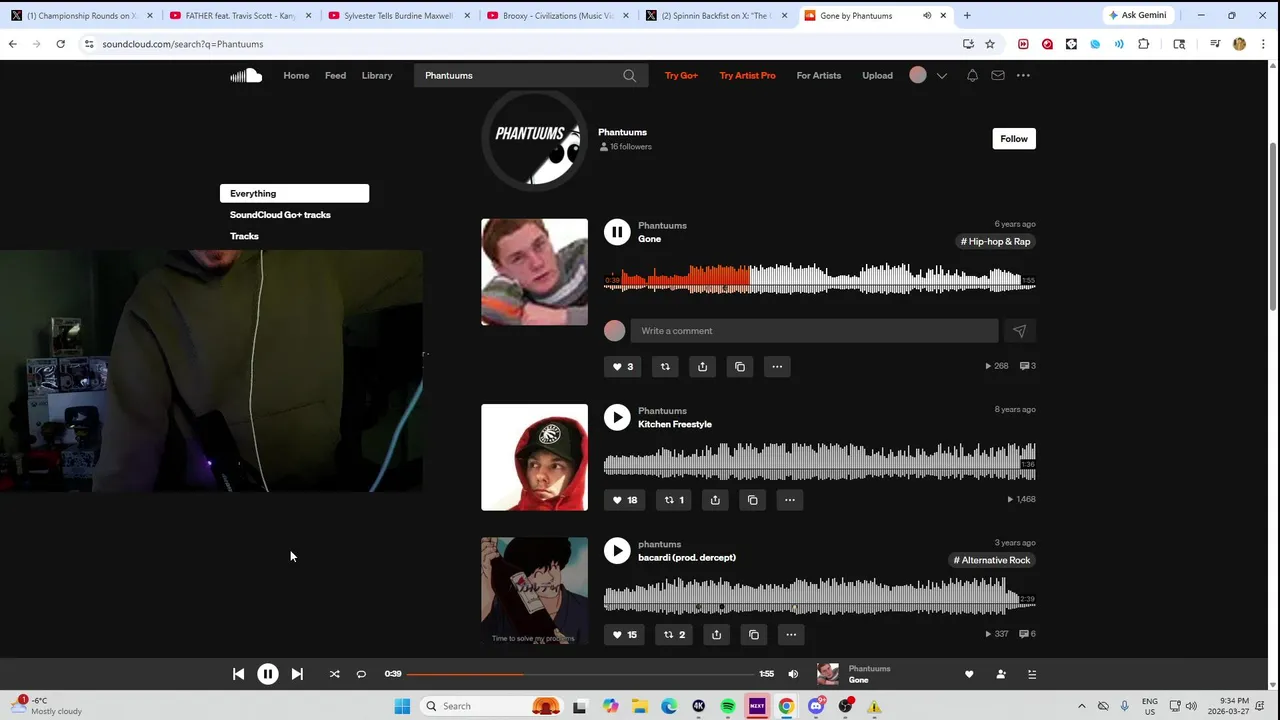
Task: Open the header more options dots
Action: coord(1023,75)
